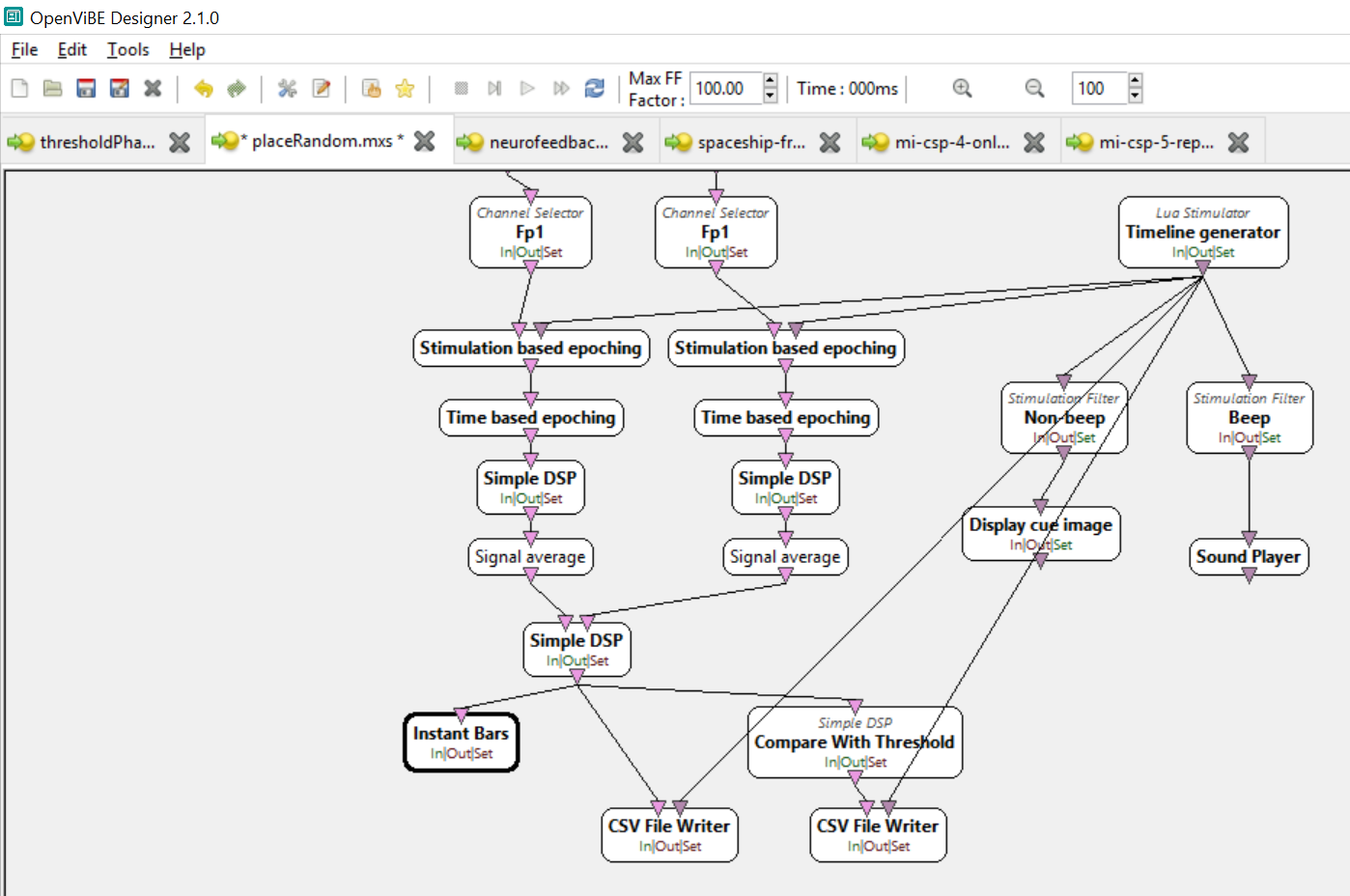Fast-forward the scenario with the double-arrow button
Screen dimensions: 1350x896
pyautogui.click(x=561, y=89)
